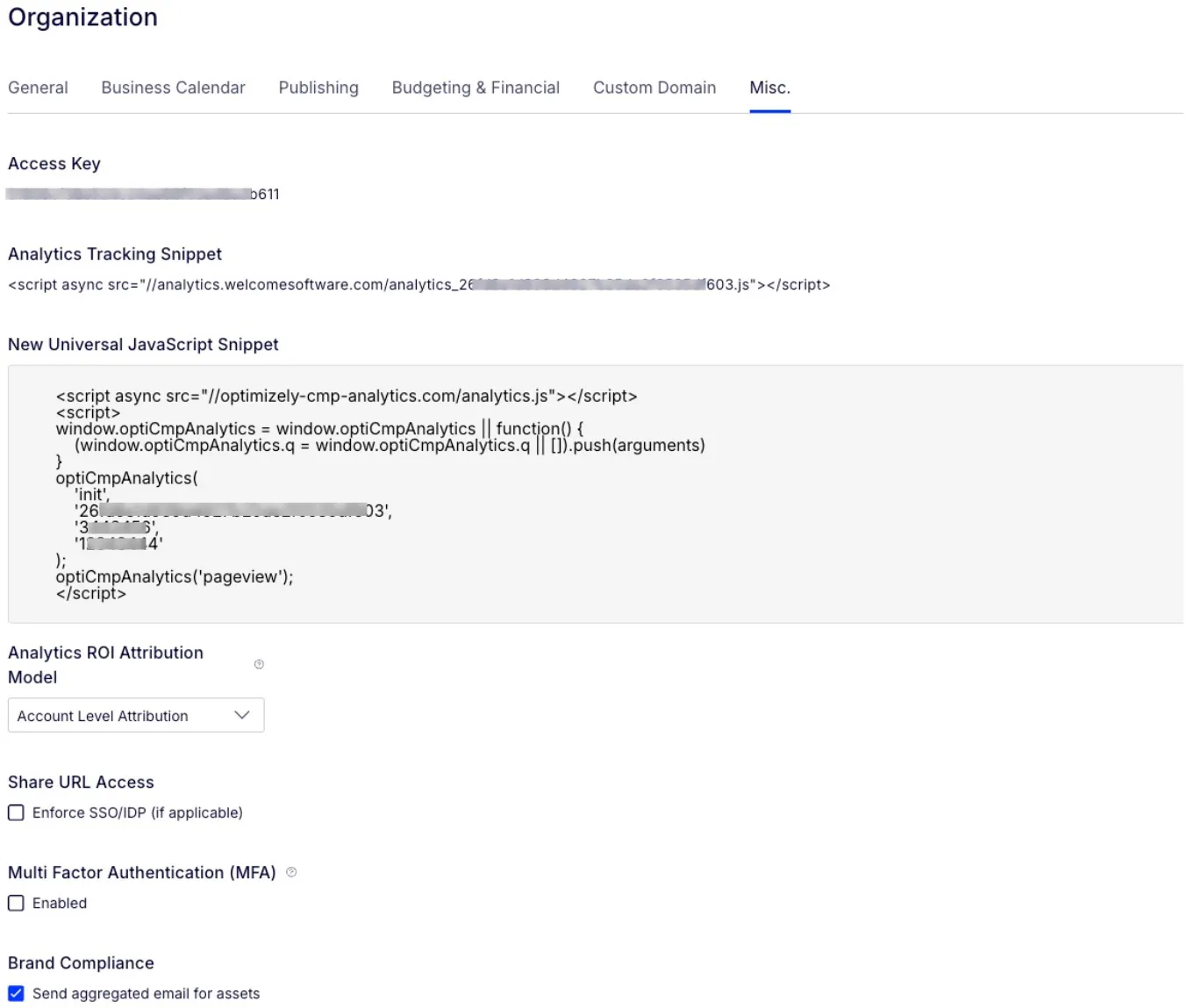This screenshot has width=1187, height=1008.
Task: Click the Brand Compliance heading
Action: (x=81, y=962)
